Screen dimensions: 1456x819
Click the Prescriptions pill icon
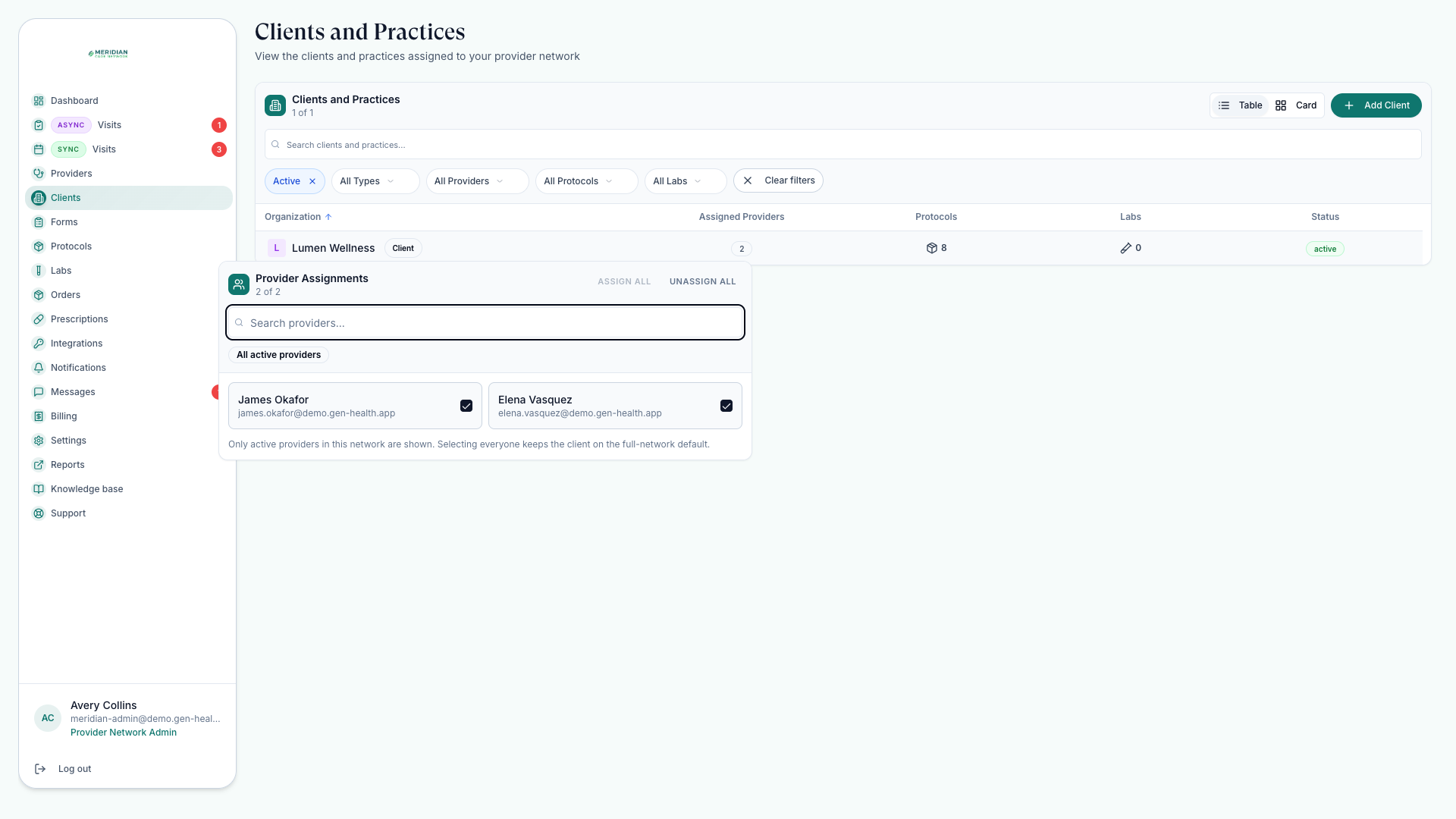click(x=39, y=319)
